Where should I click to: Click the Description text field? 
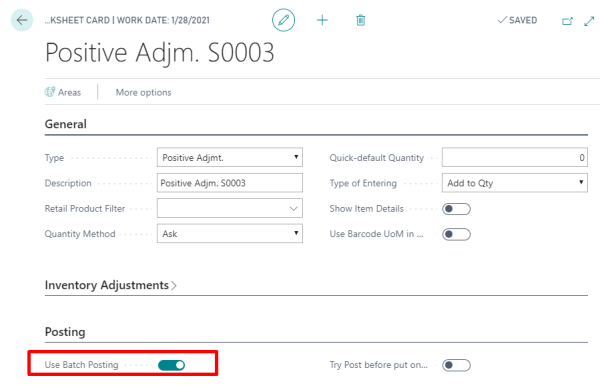click(x=230, y=183)
